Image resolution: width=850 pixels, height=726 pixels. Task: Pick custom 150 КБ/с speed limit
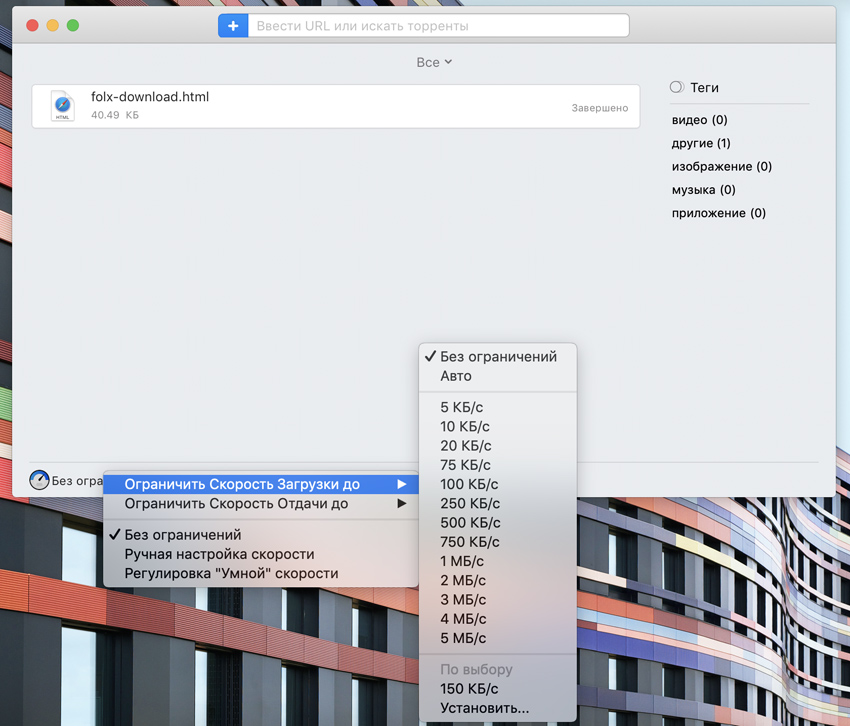[498, 689]
